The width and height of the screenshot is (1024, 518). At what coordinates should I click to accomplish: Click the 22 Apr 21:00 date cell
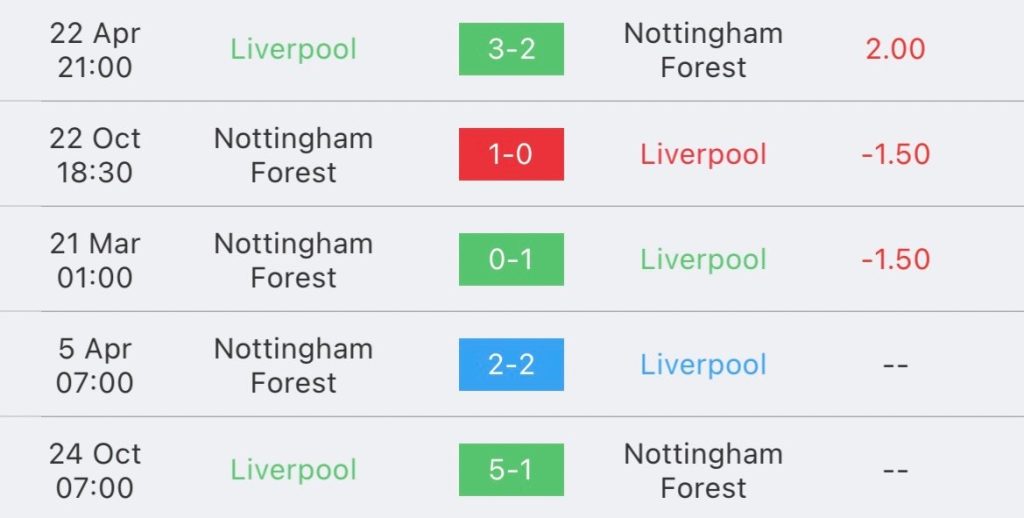tap(95, 50)
